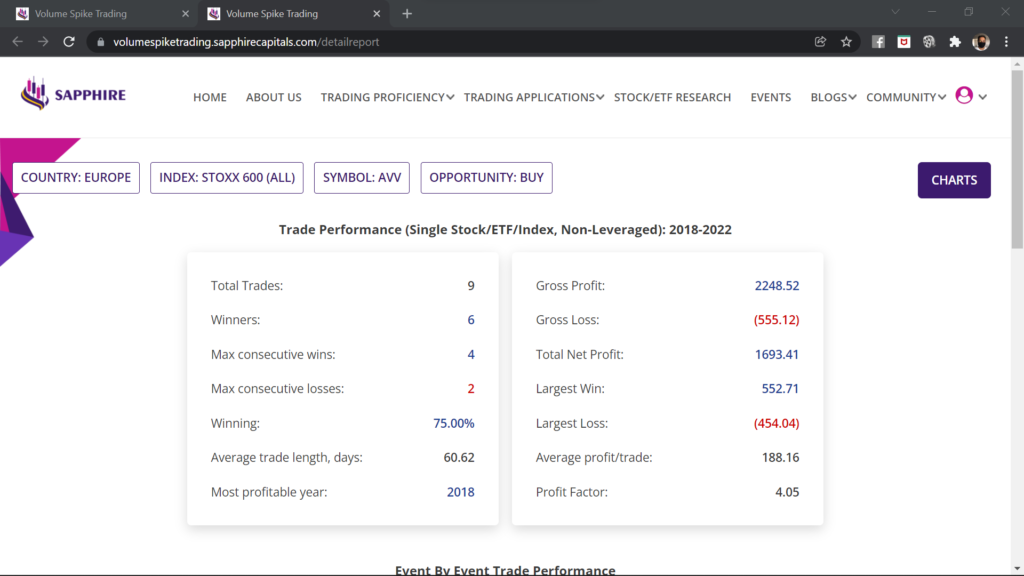Open Chrome's three-dot menu
This screenshot has width=1024, height=576.
(x=1006, y=42)
